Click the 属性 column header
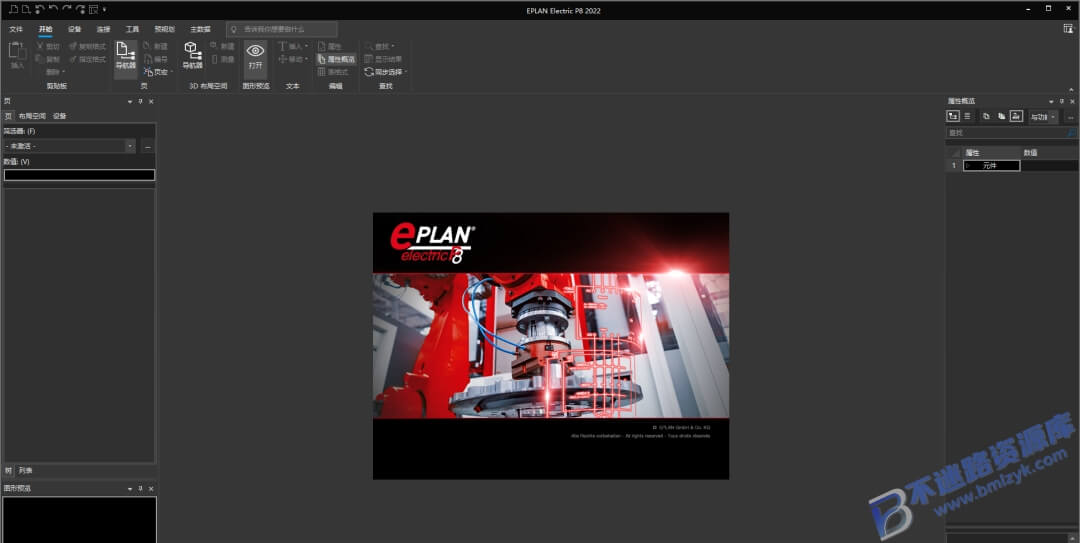Viewport: 1080px width, 543px height. point(991,152)
